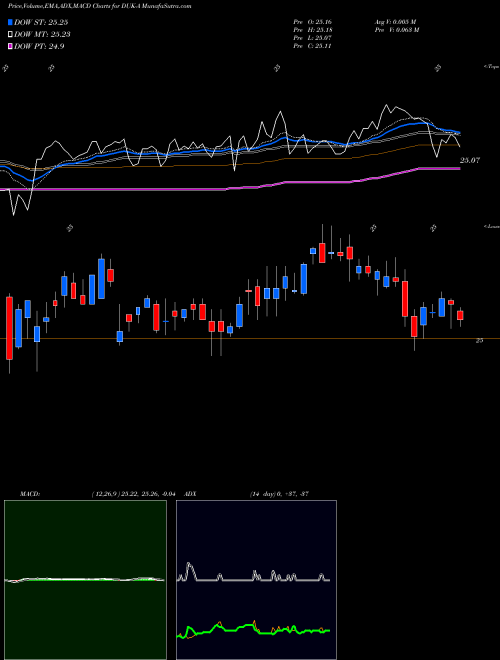Image resolution: width=500 pixels, height=660 pixels.
Task: Open the dark blue ADX indicator panel
Action: click(256, 580)
